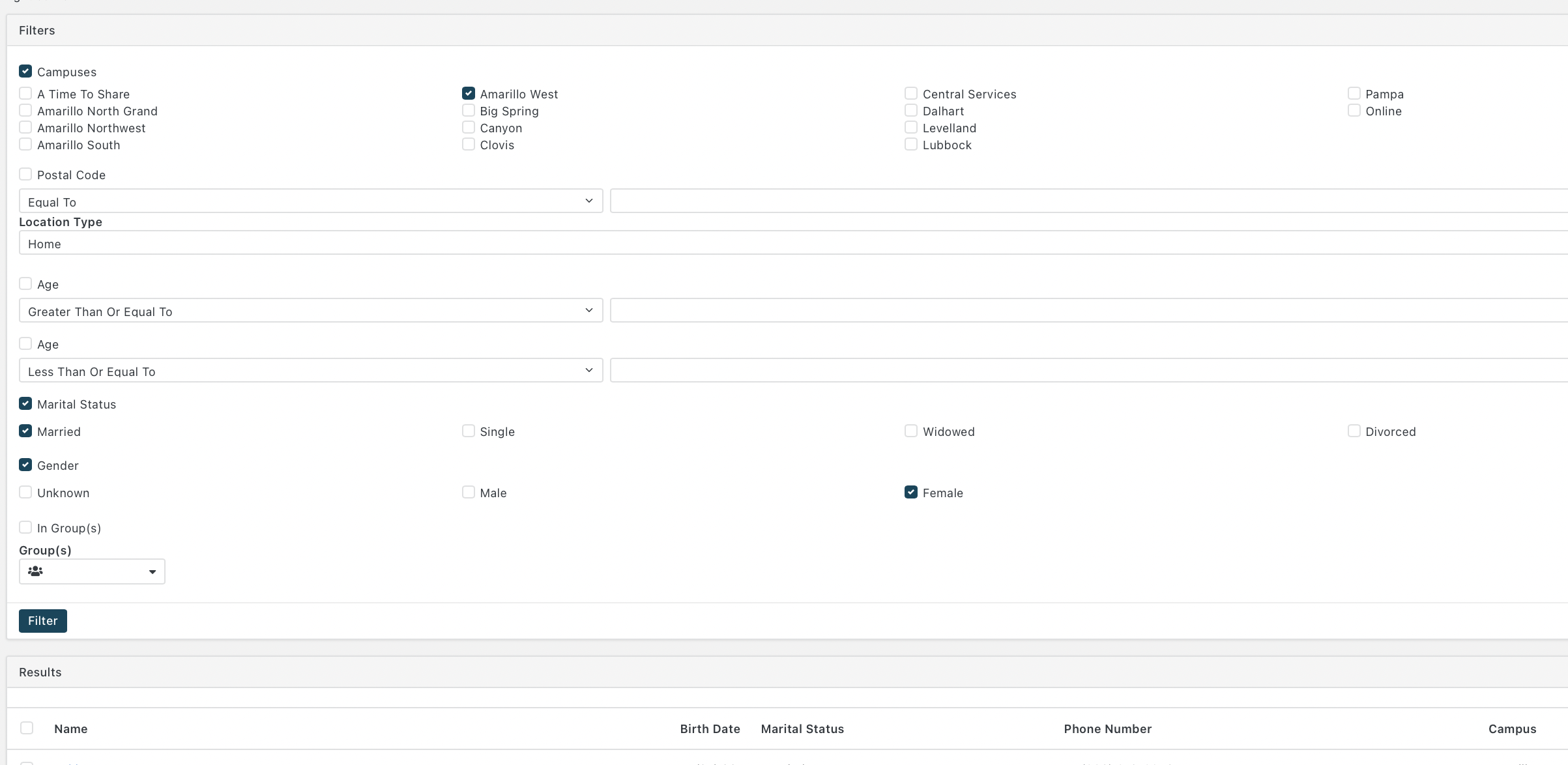
Task: Tick the Divorced checkbox
Action: pos(1354,431)
